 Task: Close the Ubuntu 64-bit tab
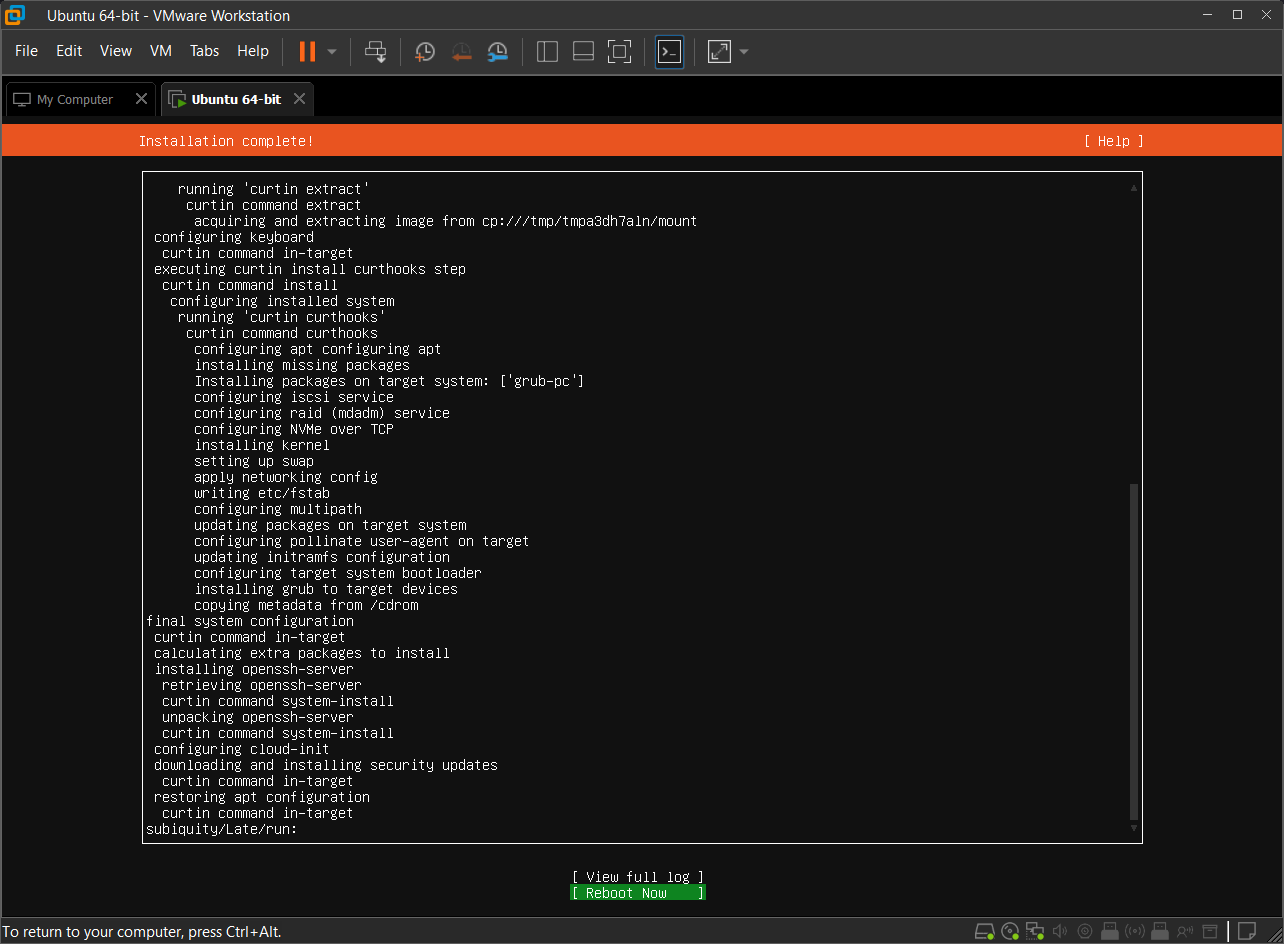(299, 99)
